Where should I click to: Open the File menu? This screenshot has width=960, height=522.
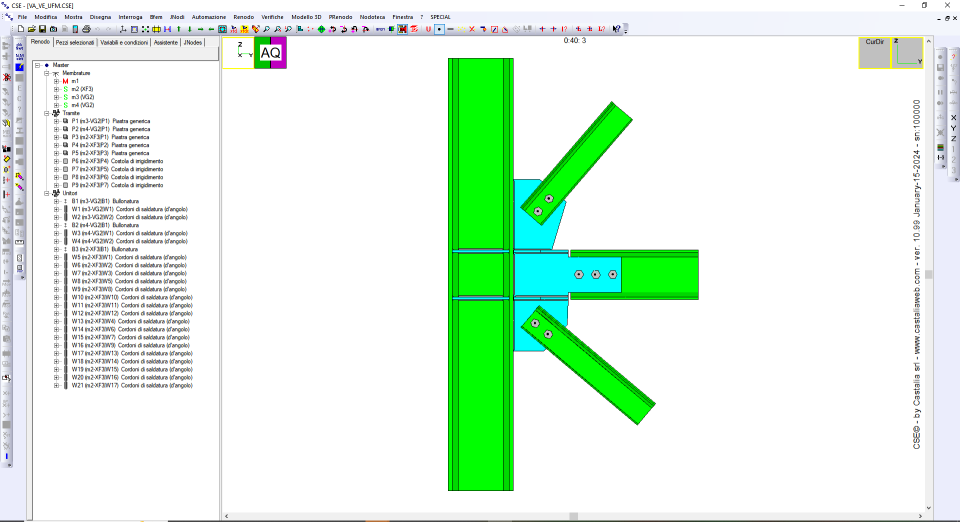pyautogui.click(x=22, y=17)
